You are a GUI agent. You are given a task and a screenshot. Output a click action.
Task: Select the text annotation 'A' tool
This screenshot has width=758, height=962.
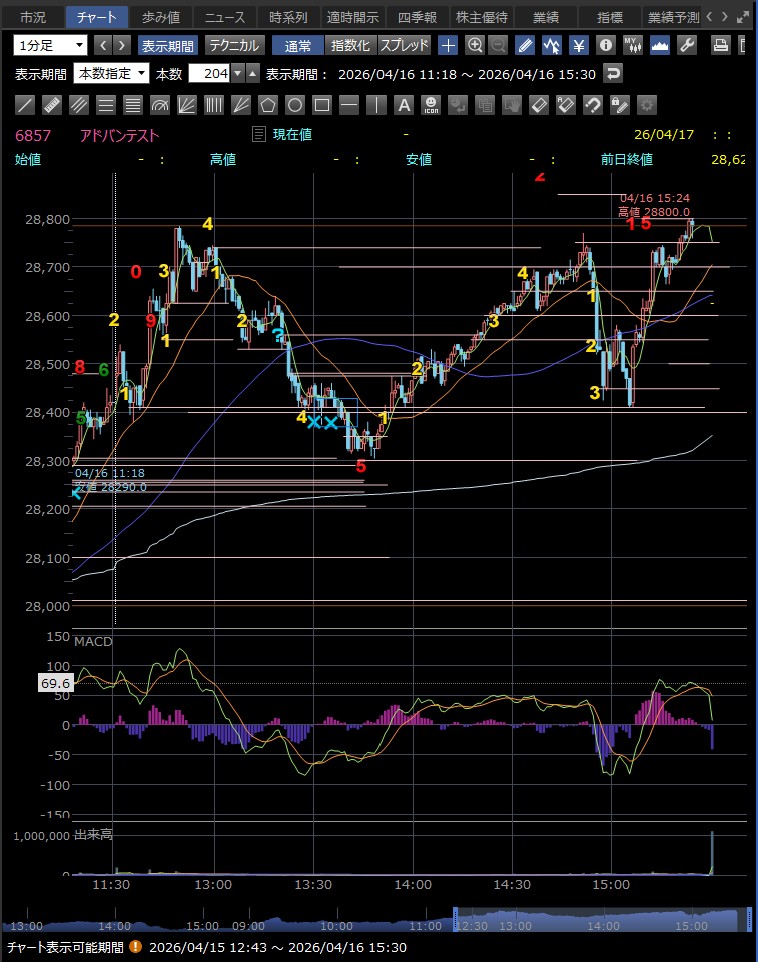click(403, 105)
